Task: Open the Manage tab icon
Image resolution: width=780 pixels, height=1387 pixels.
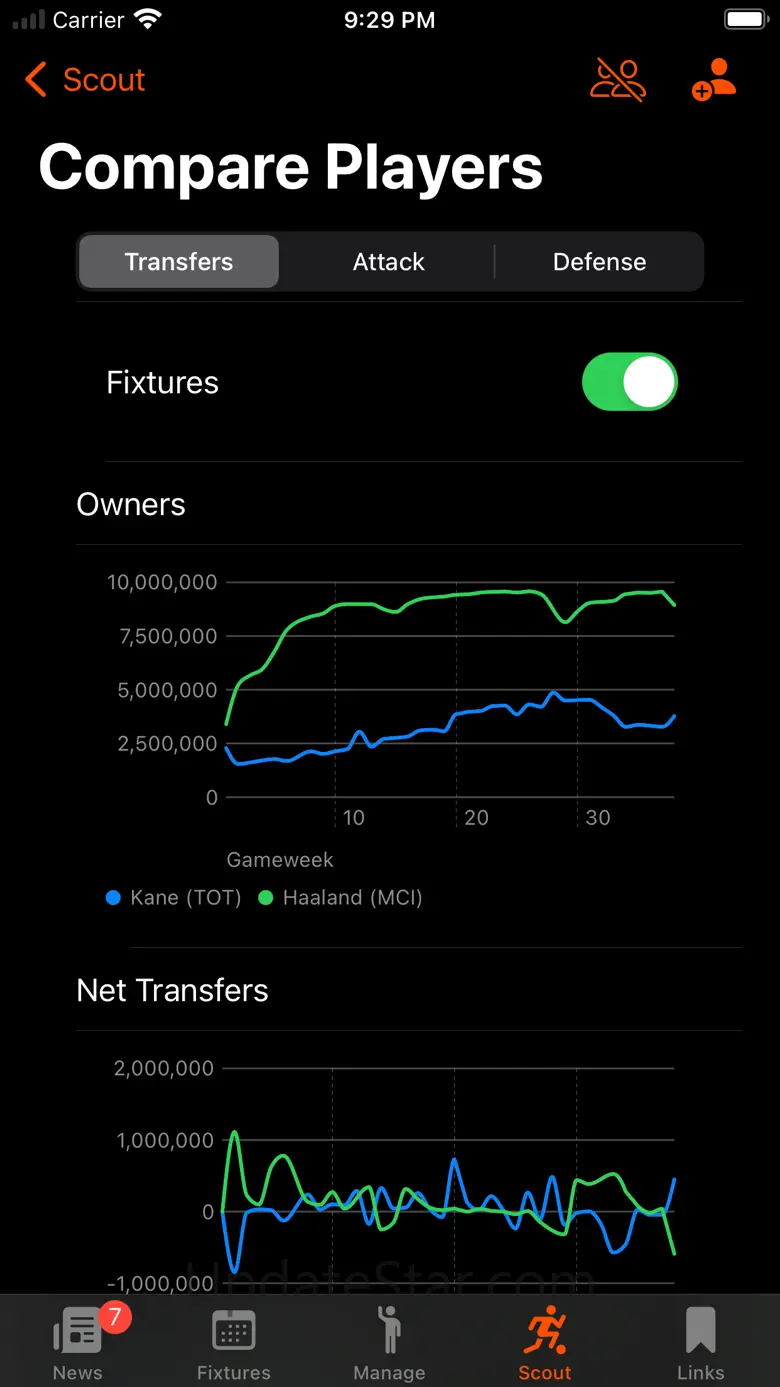Action: coord(389,1331)
